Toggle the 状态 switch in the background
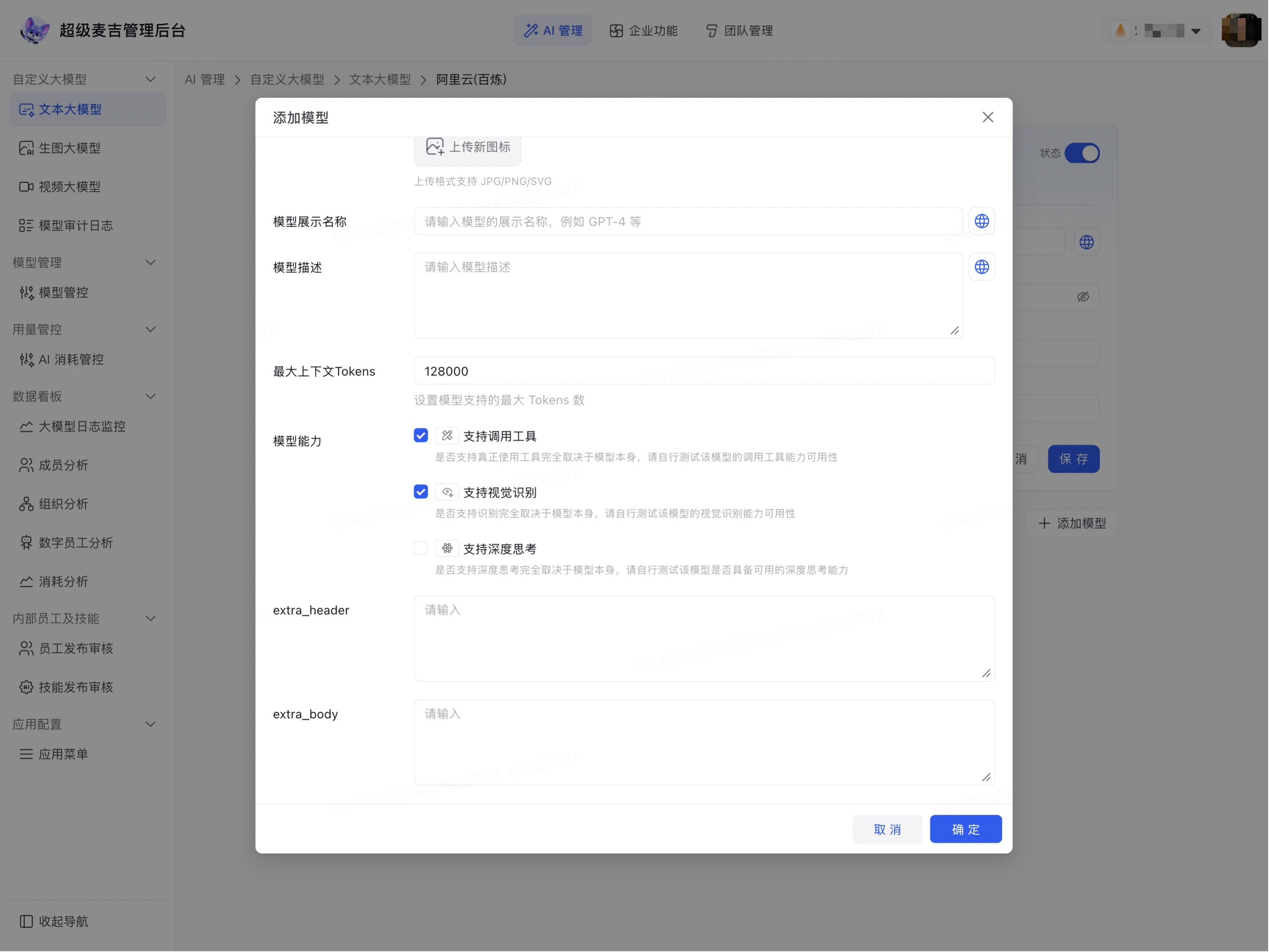Viewport: 1269px width, 952px height. (1082, 153)
